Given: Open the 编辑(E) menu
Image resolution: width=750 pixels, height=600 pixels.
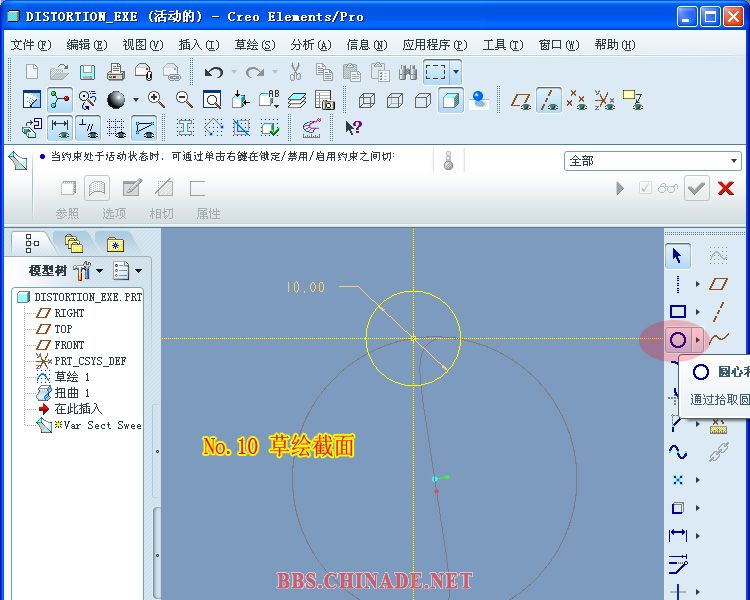Looking at the screenshot, I should click(87, 45).
